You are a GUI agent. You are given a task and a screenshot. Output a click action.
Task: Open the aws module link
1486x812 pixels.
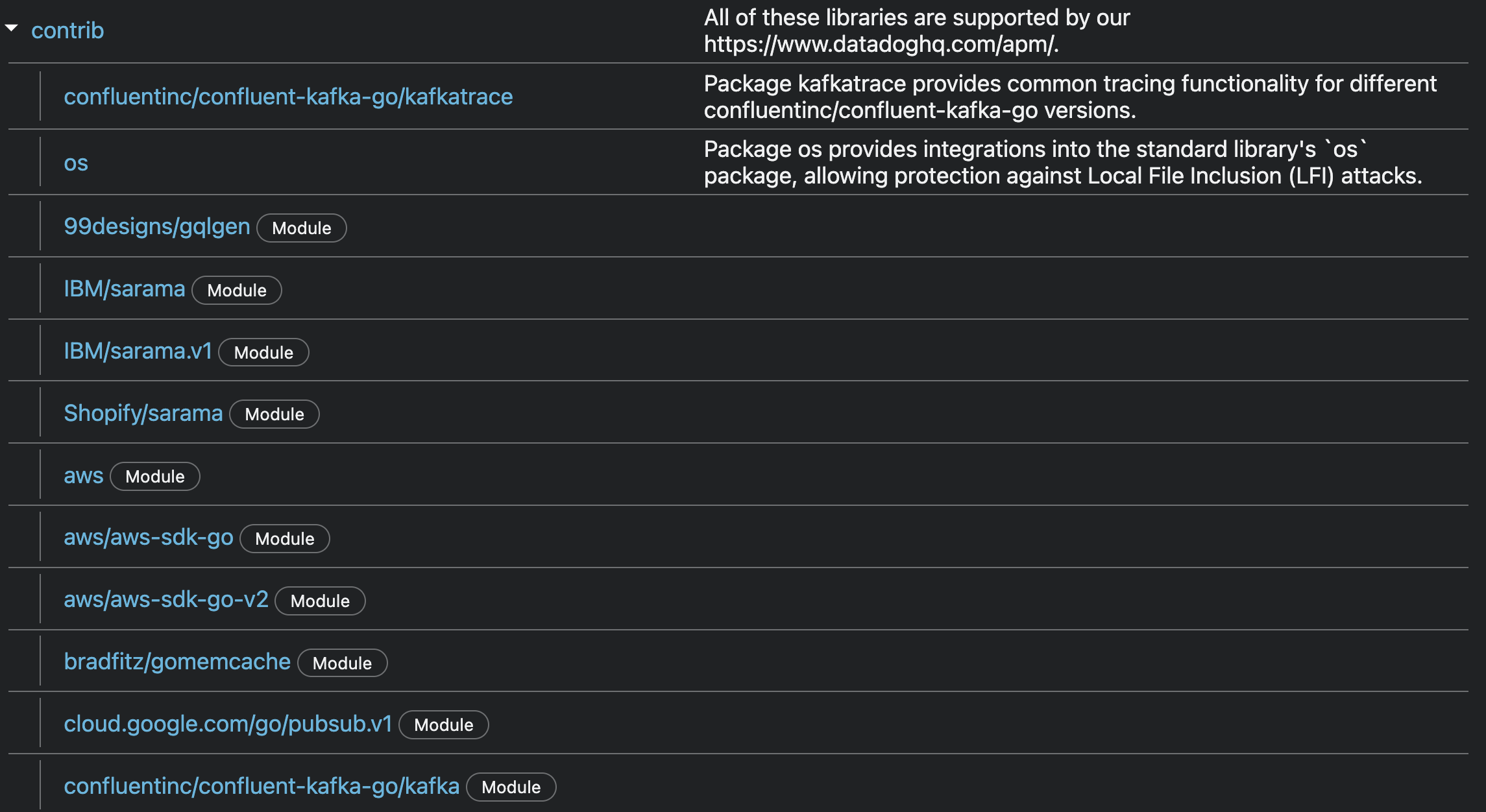click(84, 475)
